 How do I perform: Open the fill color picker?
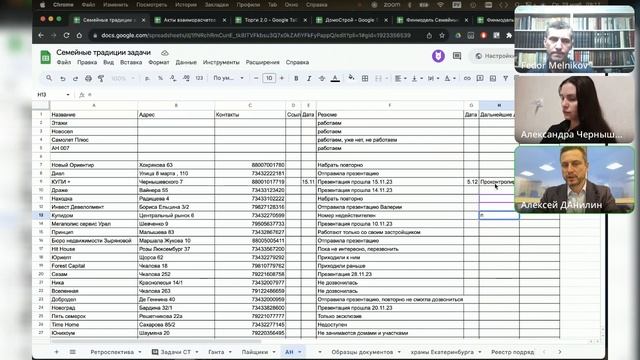[x=351, y=78]
